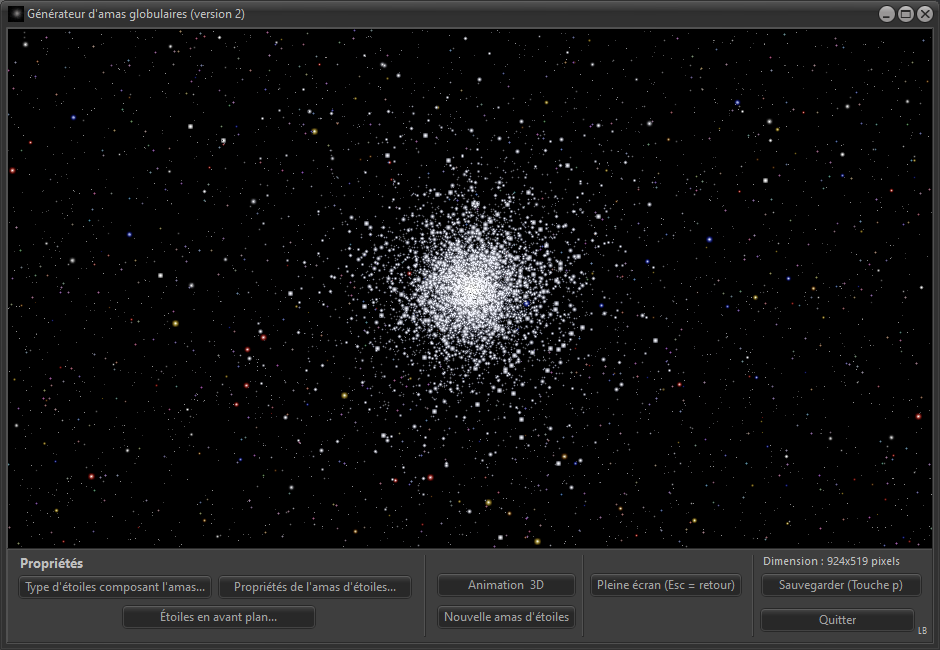Click the small "LB" text in bottom-right corner

tap(922, 630)
